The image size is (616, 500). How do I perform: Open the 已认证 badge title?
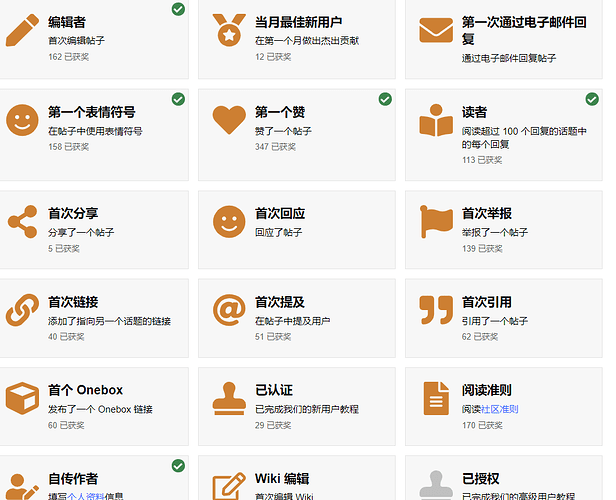click(274, 390)
